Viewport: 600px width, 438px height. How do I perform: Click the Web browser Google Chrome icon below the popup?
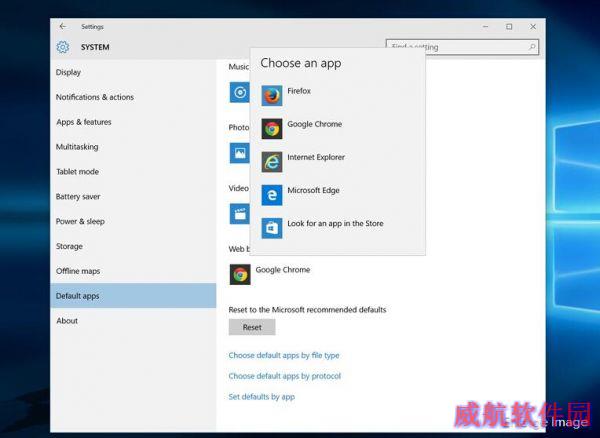[x=240, y=274]
